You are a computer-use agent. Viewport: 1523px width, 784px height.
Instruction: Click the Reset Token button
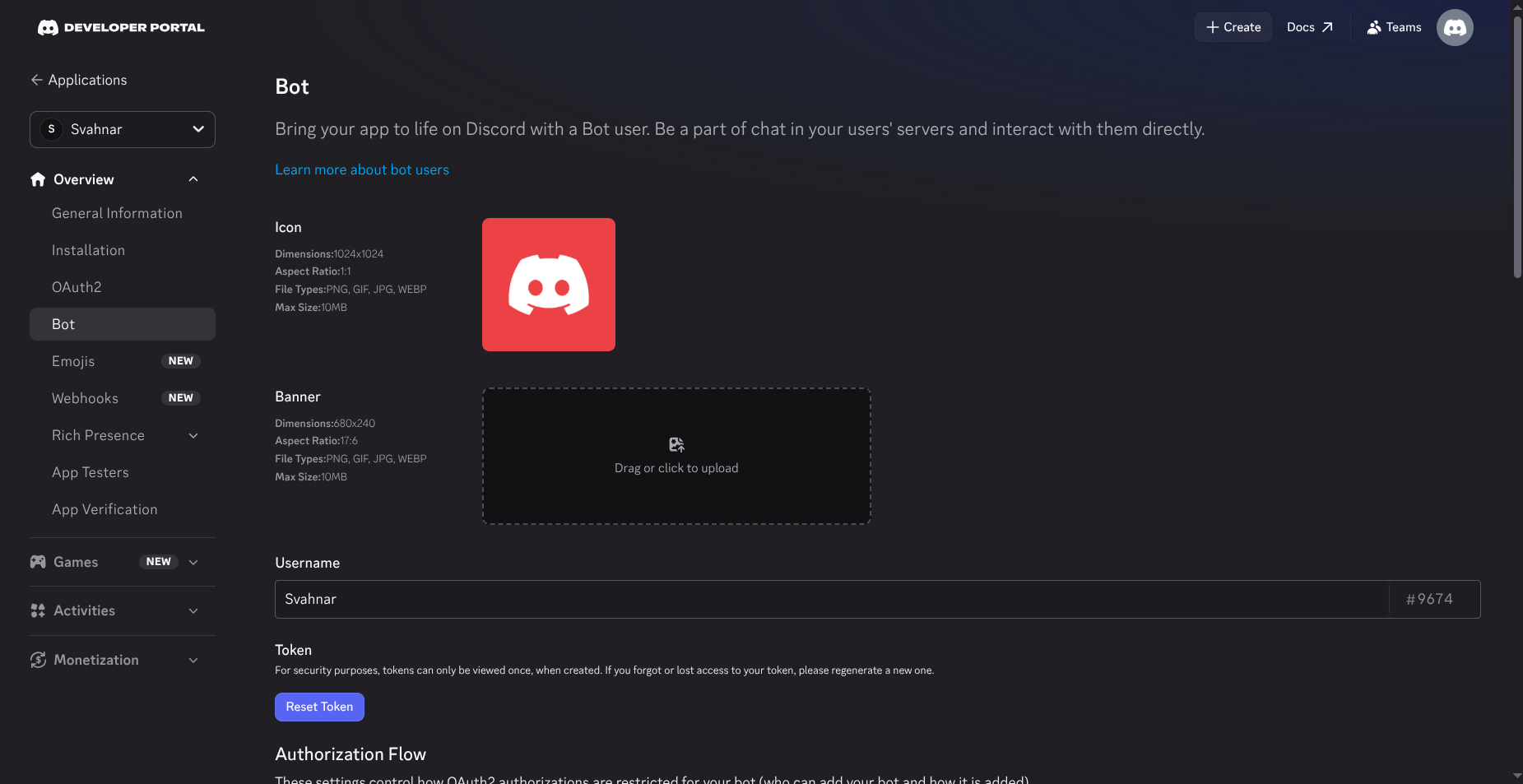[319, 707]
